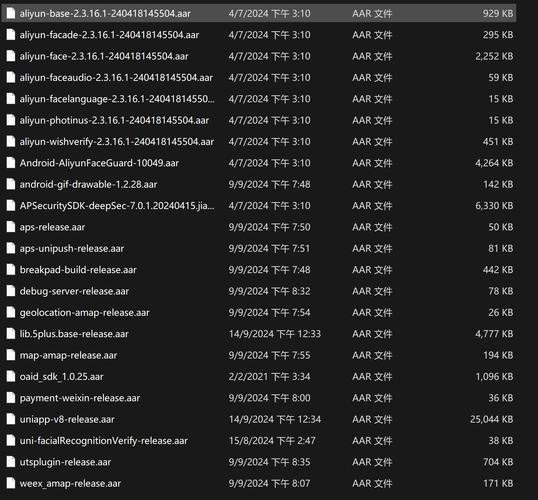Select utsplugin-release.aar in the list
This screenshot has width=538, height=500.
pyautogui.click(x=65, y=462)
